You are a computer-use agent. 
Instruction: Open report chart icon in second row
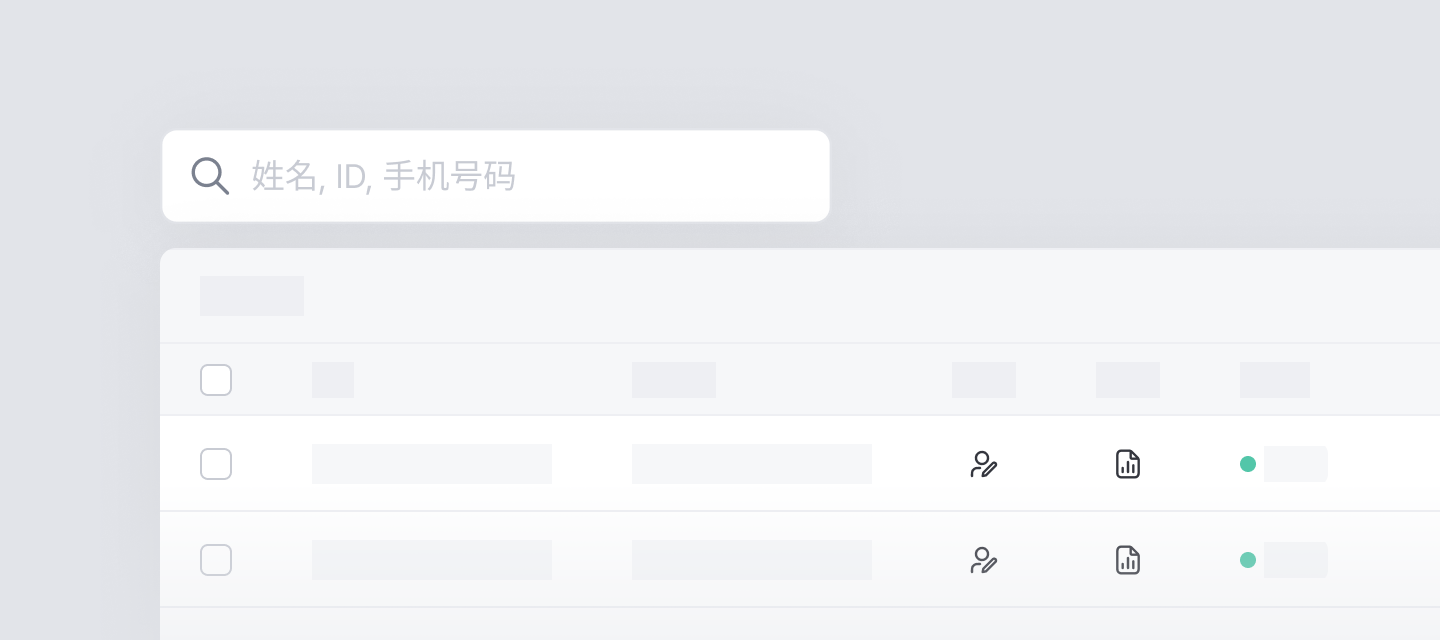click(1128, 560)
